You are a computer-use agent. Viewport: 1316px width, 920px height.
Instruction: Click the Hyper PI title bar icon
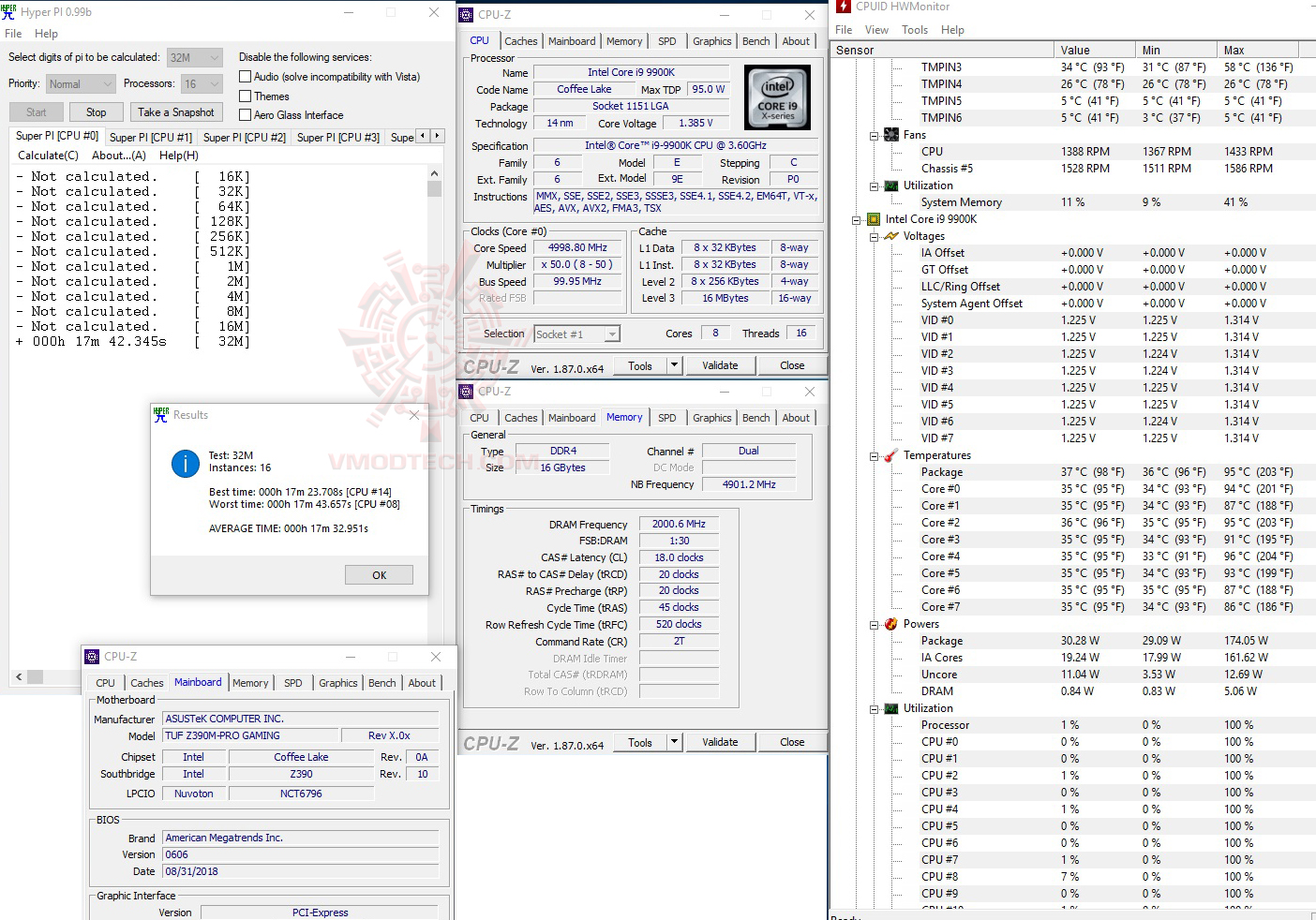point(9,11)
